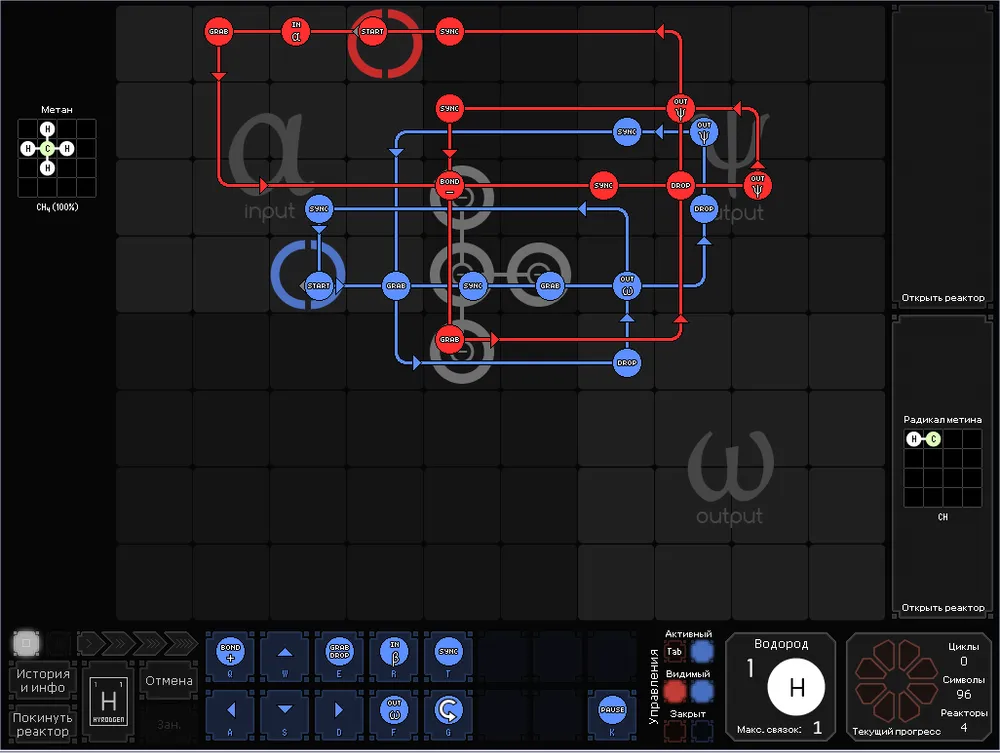Click the large white H atom circle
Viewport: 1000px width, 753px height.
click(x=797, y=687)
